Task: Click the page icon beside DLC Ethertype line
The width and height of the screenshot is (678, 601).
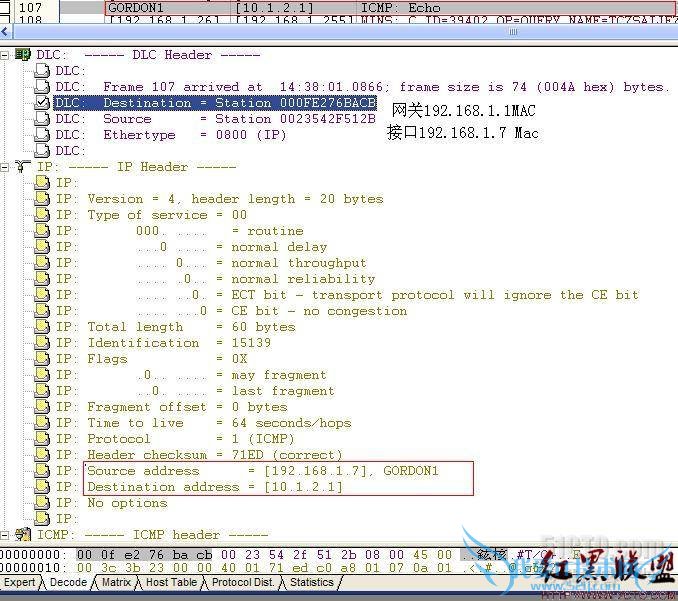Action: (x=41, y=135)
